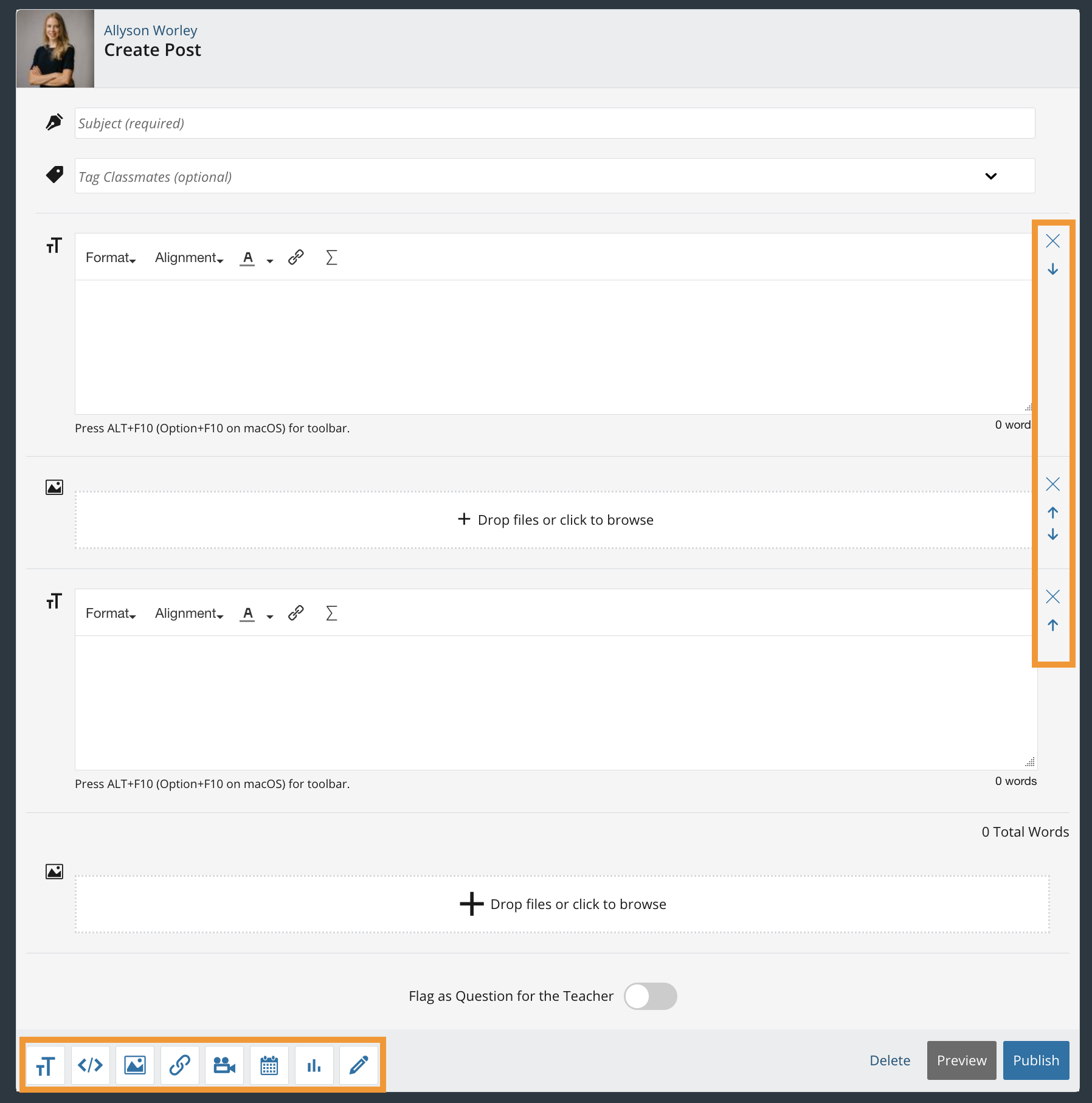Remove the first text section

1052,241
